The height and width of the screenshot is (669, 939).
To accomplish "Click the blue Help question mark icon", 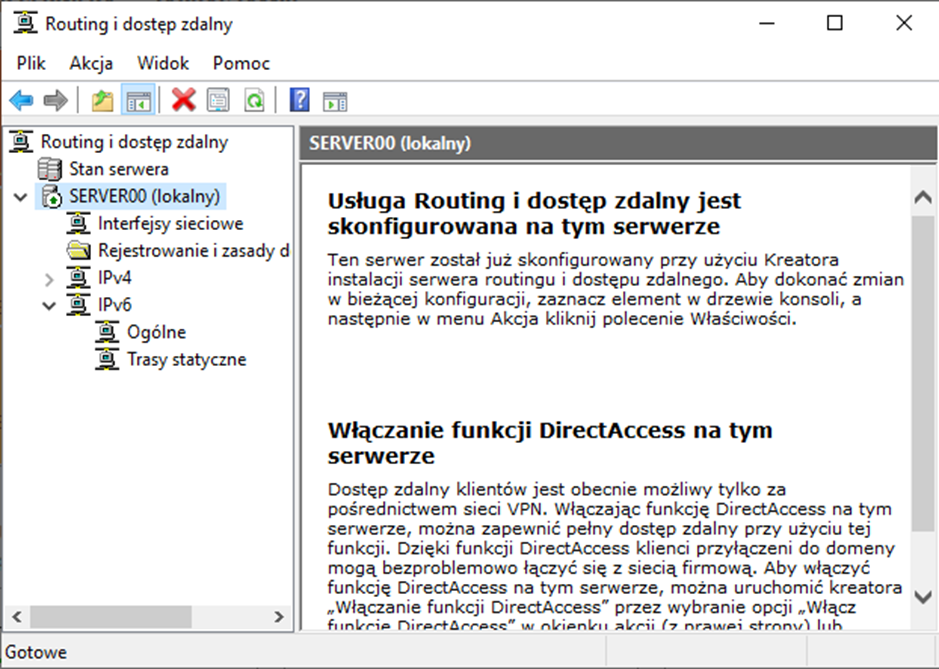I will (299, 100).
